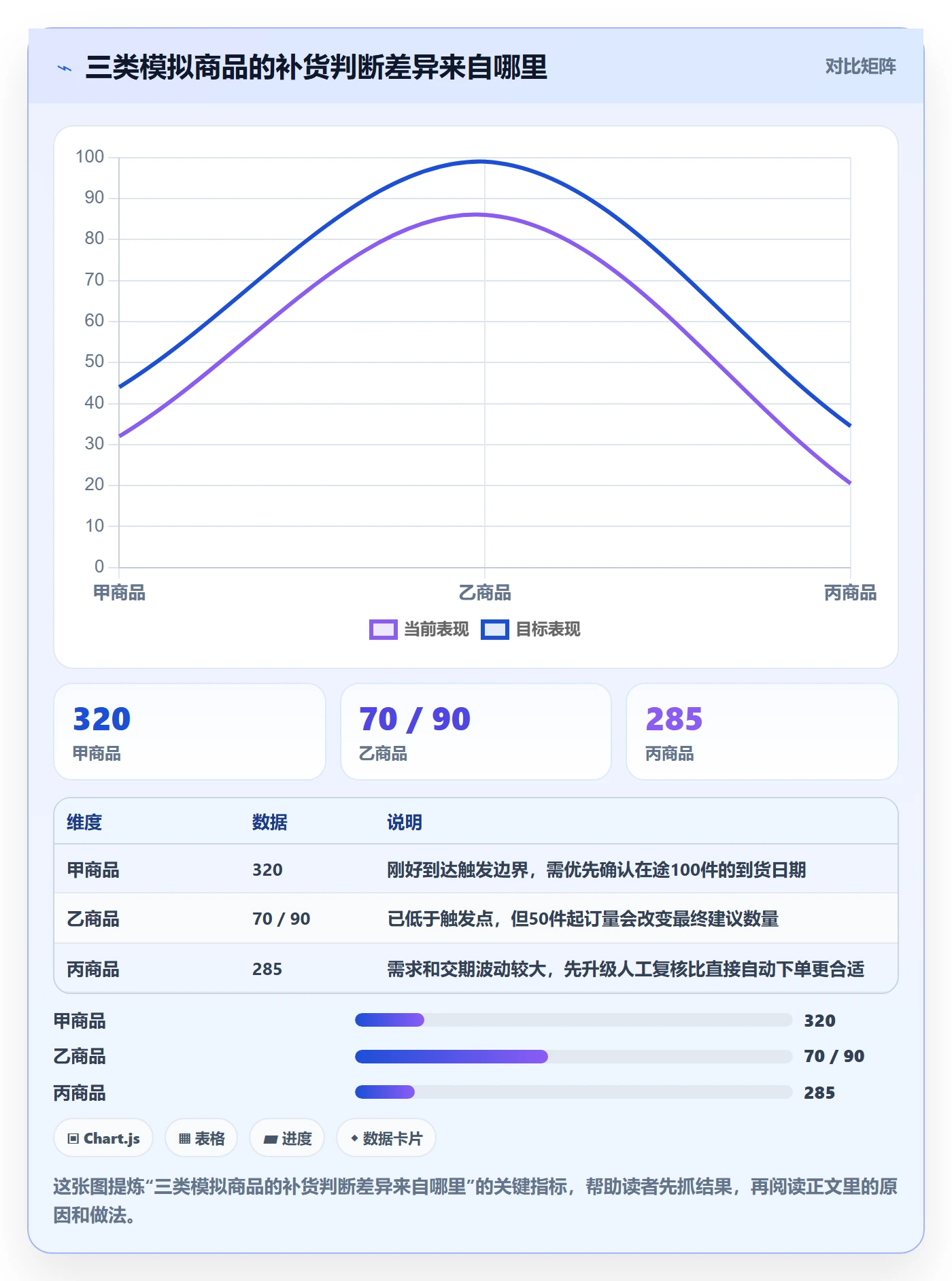
Task: Click the Chart.js chip square icon
Action: click(x=73, y=1139)
